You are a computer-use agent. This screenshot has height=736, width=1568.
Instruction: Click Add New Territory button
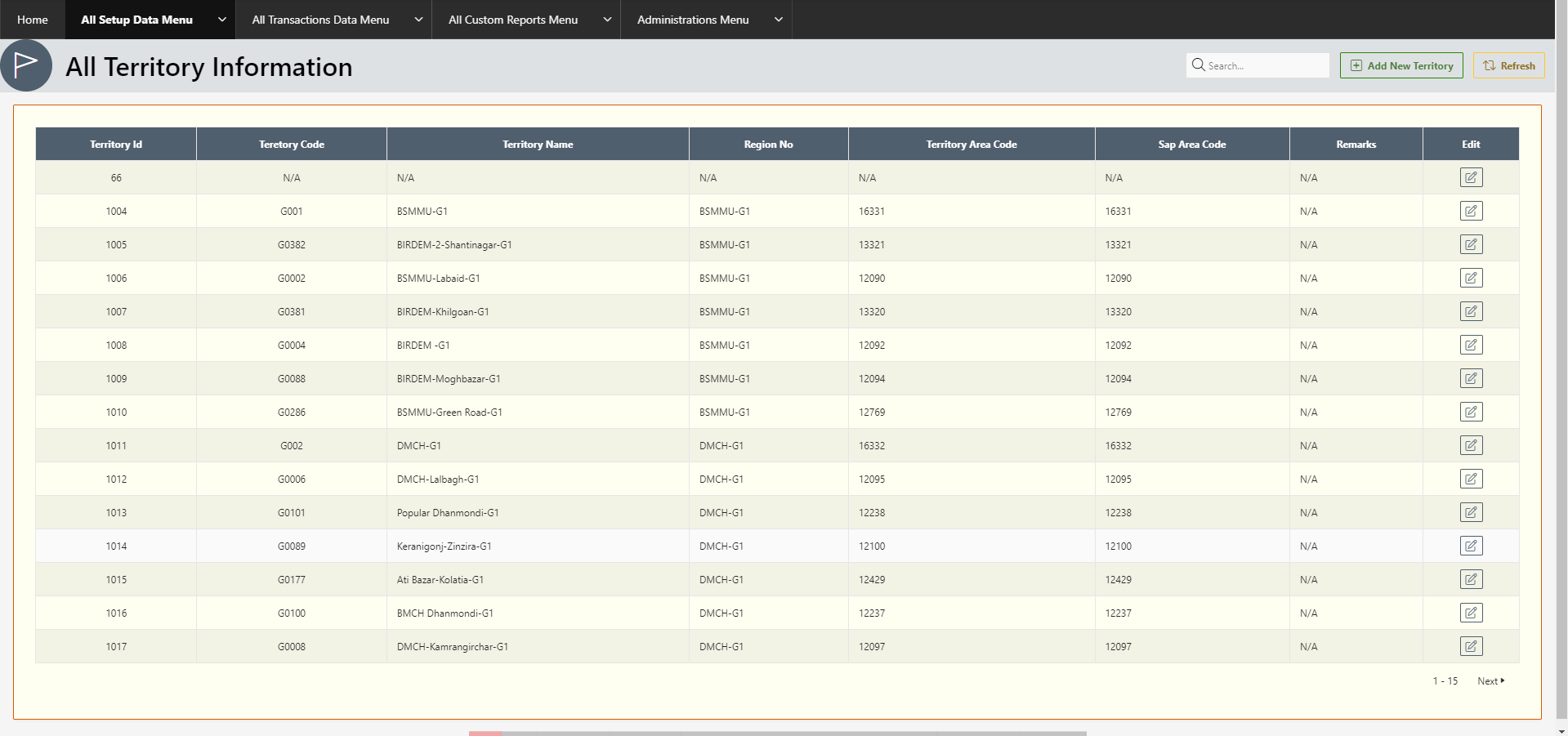click(x=1401, y=65)
